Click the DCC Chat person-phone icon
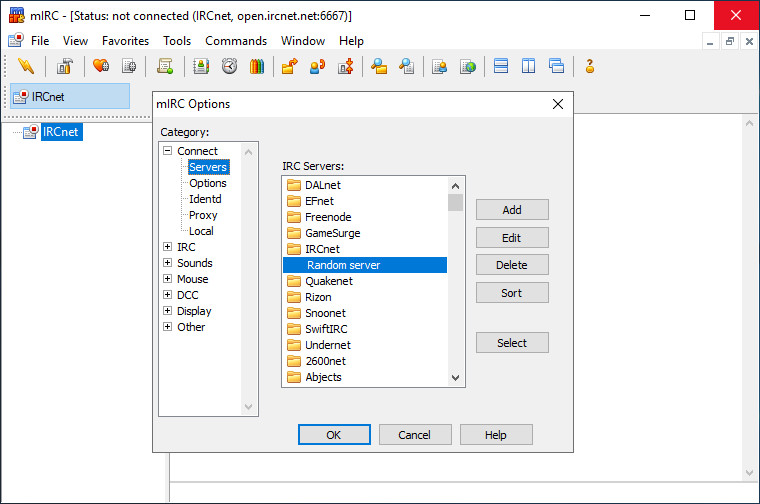This screenshot has height=504, width=760. (317, 66)
